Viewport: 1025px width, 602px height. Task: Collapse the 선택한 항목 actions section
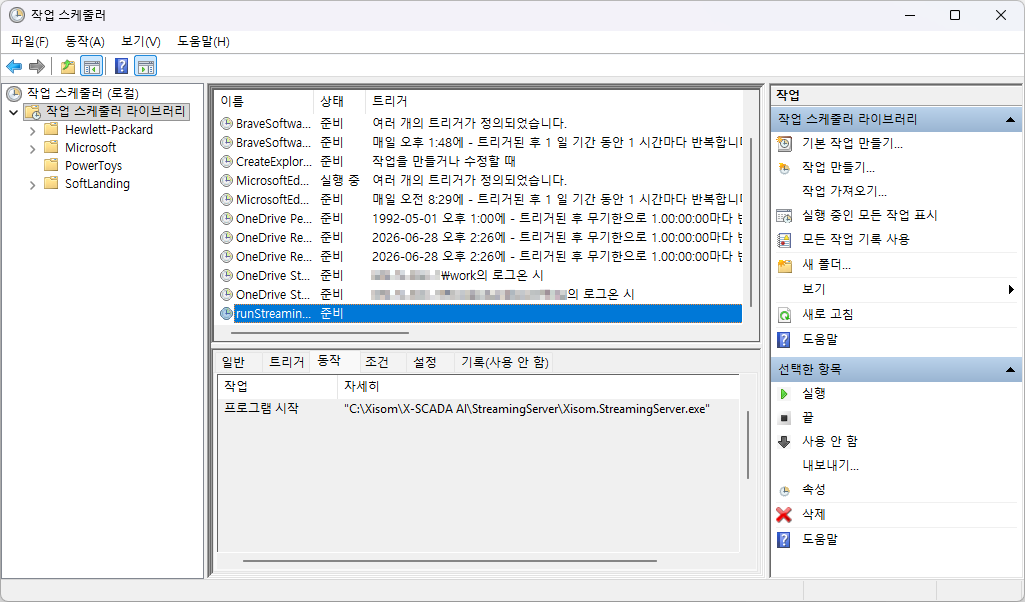[x=1010, y=370]
